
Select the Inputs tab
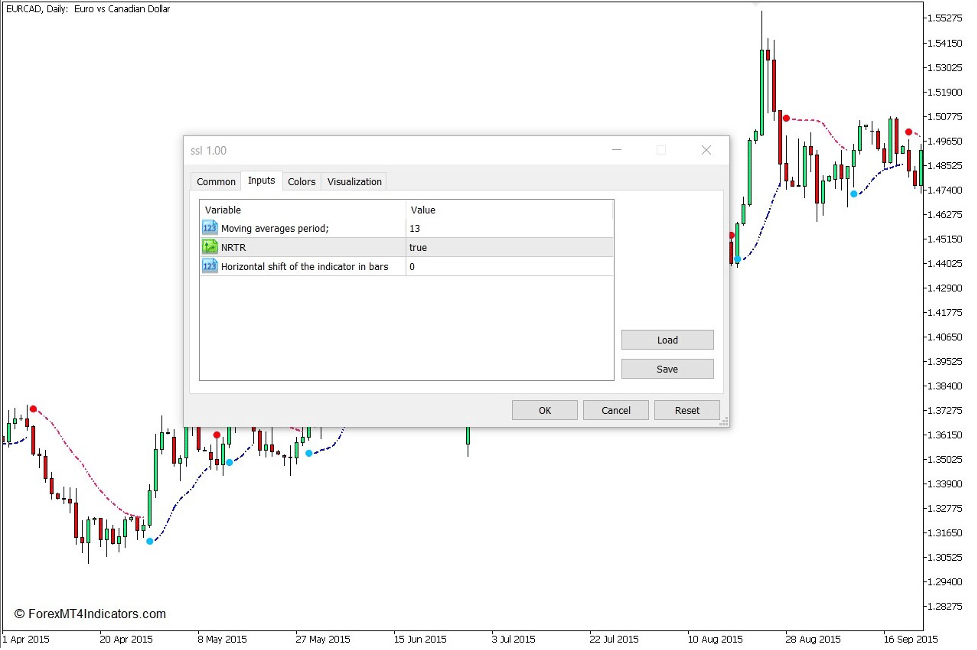tap(261, 181)
